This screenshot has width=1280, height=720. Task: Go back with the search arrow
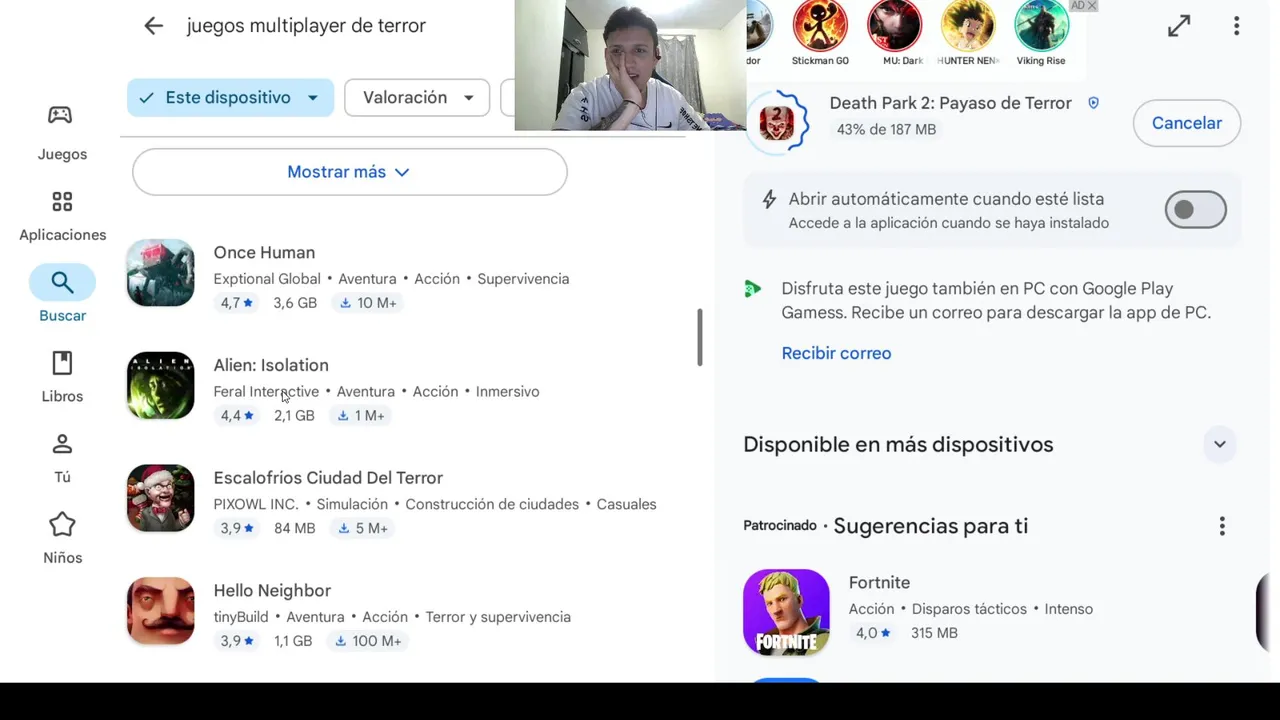coord(153,26)
